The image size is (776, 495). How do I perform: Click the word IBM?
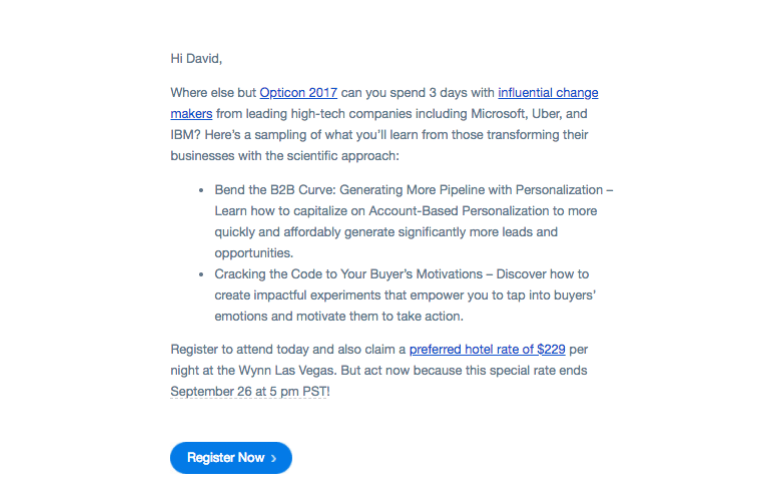pos(185,135)
